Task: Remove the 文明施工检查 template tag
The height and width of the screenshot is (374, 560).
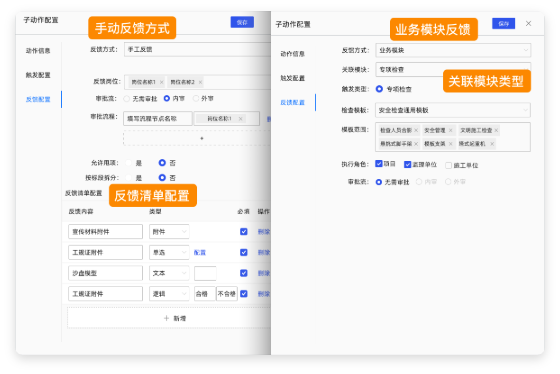Action: 496,130
